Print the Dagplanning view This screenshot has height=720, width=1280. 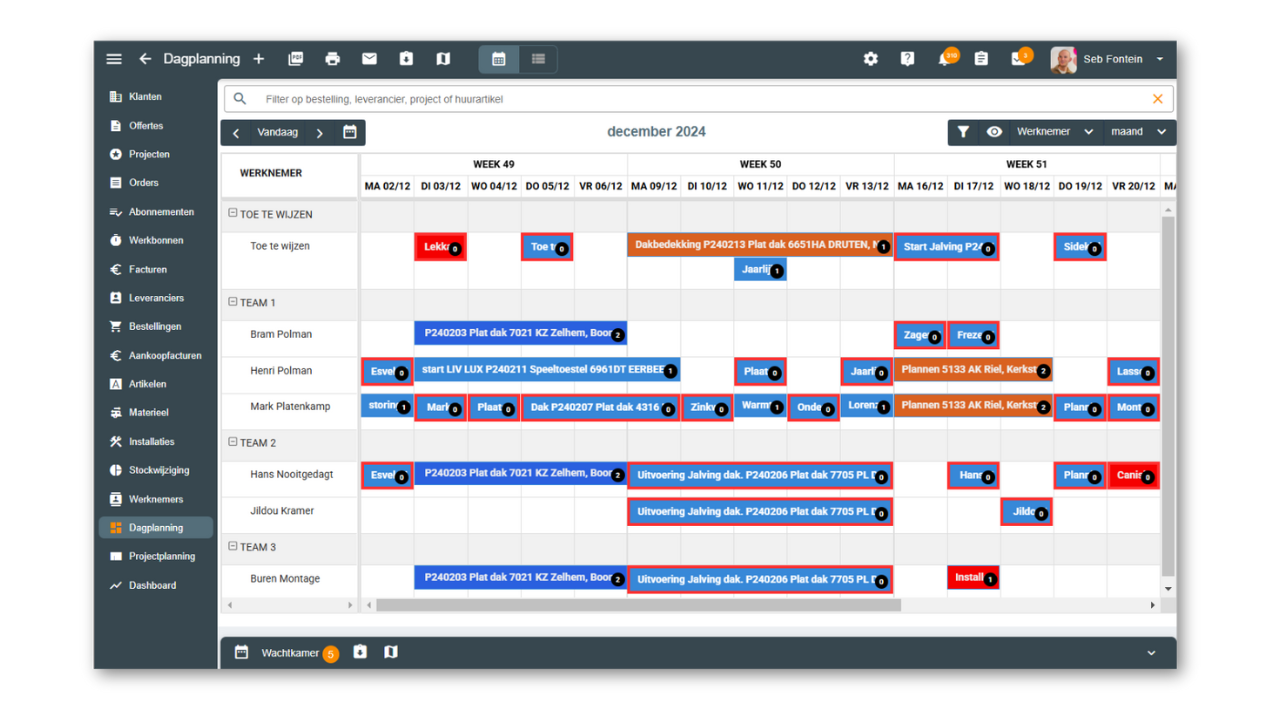(332, 59)
